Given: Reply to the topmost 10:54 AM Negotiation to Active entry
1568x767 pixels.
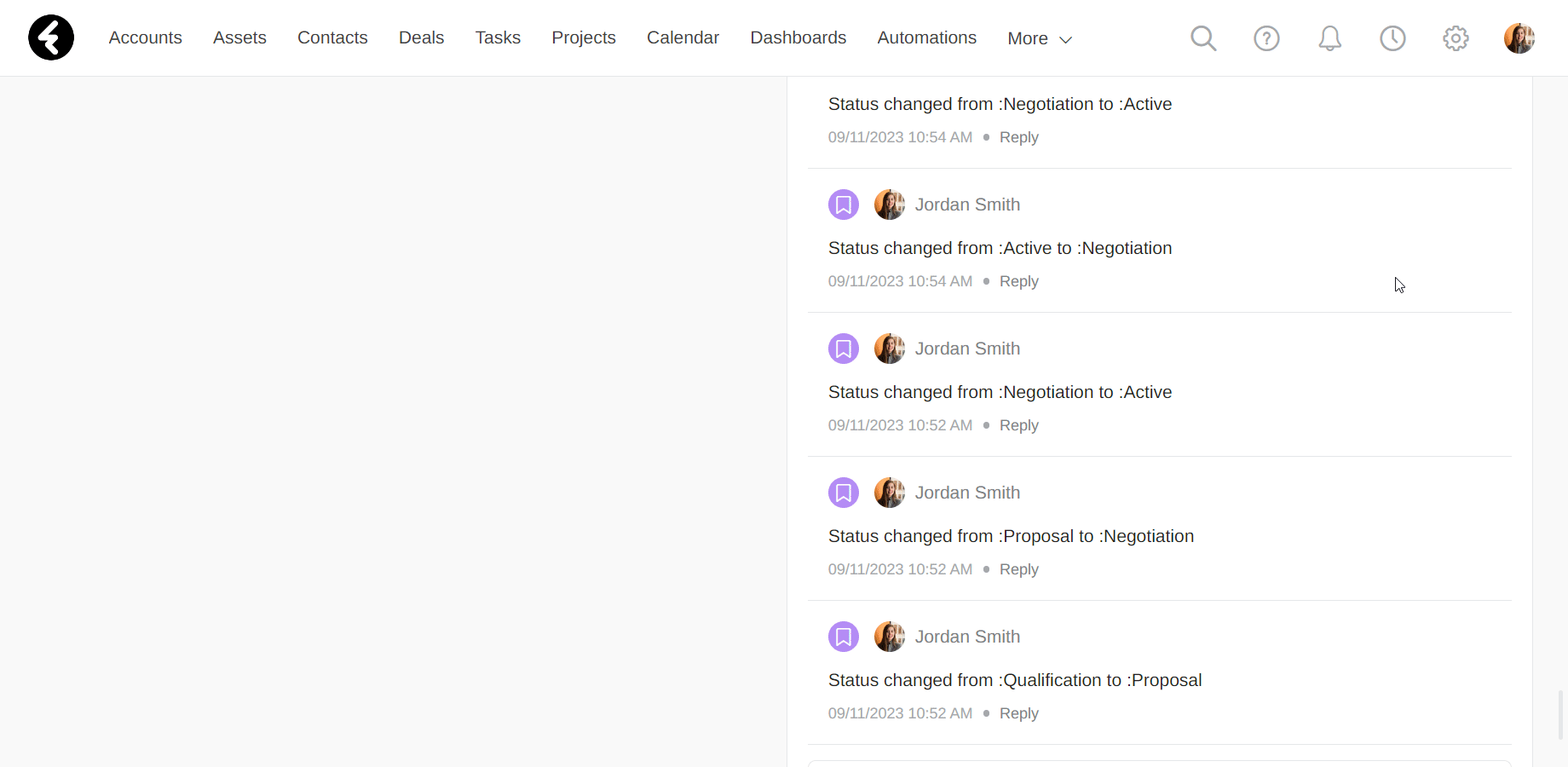Looking at the screenshot, I should tap(1018, 137).
